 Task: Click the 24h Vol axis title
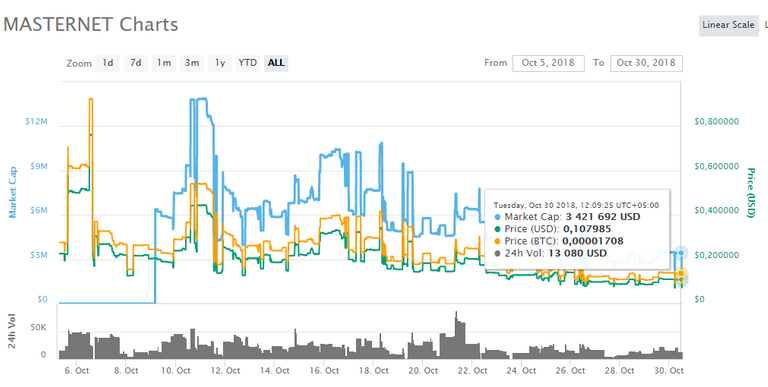(13, 331)
